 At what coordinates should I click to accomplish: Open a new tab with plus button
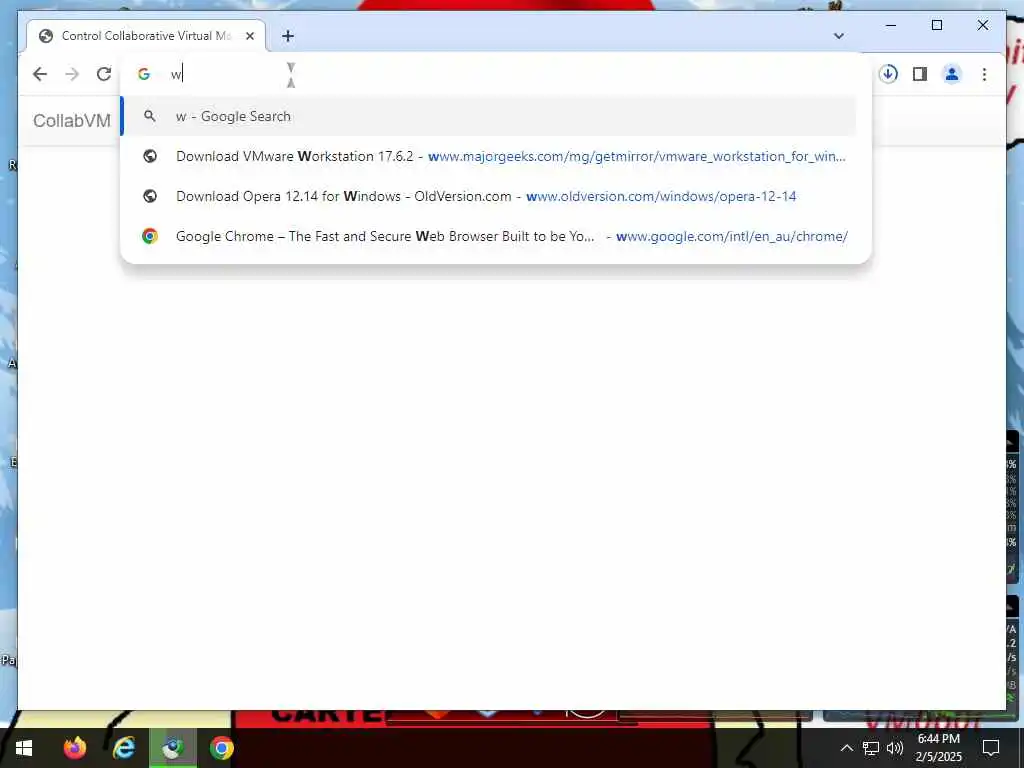point(288,36)
